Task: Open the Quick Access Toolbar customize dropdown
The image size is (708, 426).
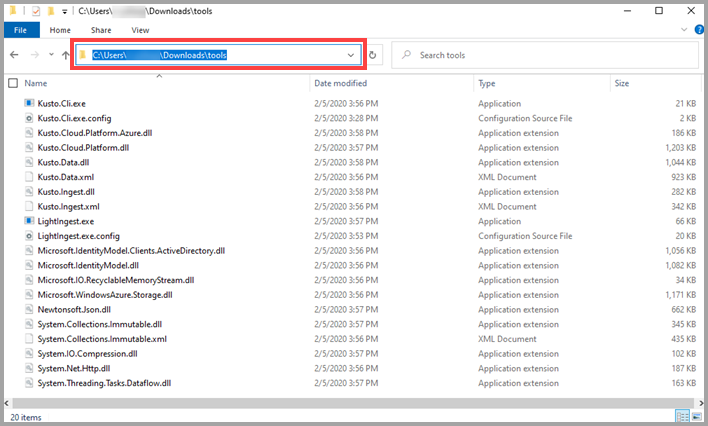Action: 65,11
